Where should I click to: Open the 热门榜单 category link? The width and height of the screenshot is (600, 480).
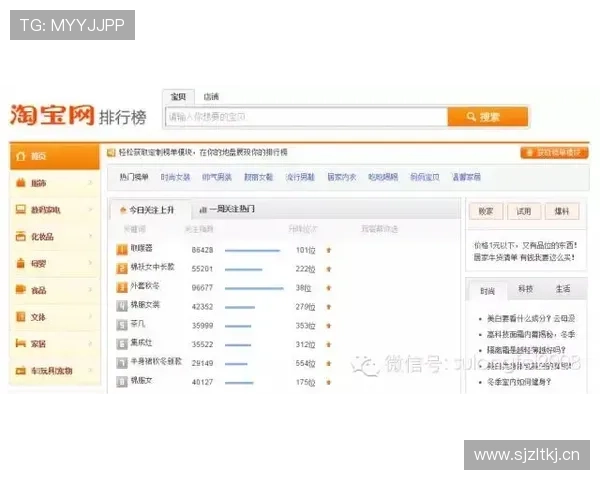[x=134, y=177]
